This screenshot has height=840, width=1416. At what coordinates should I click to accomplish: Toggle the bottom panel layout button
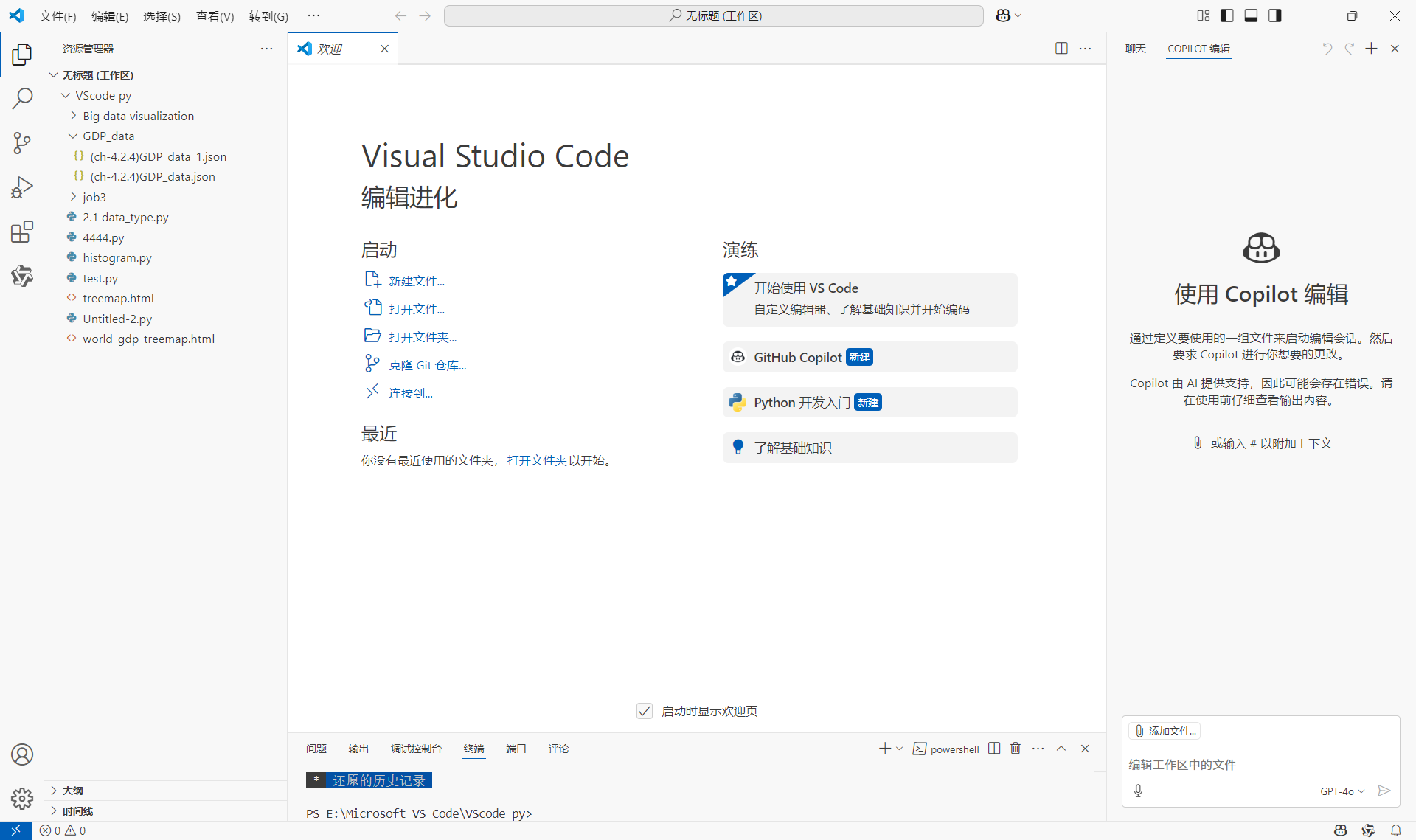coord(1251,15)
